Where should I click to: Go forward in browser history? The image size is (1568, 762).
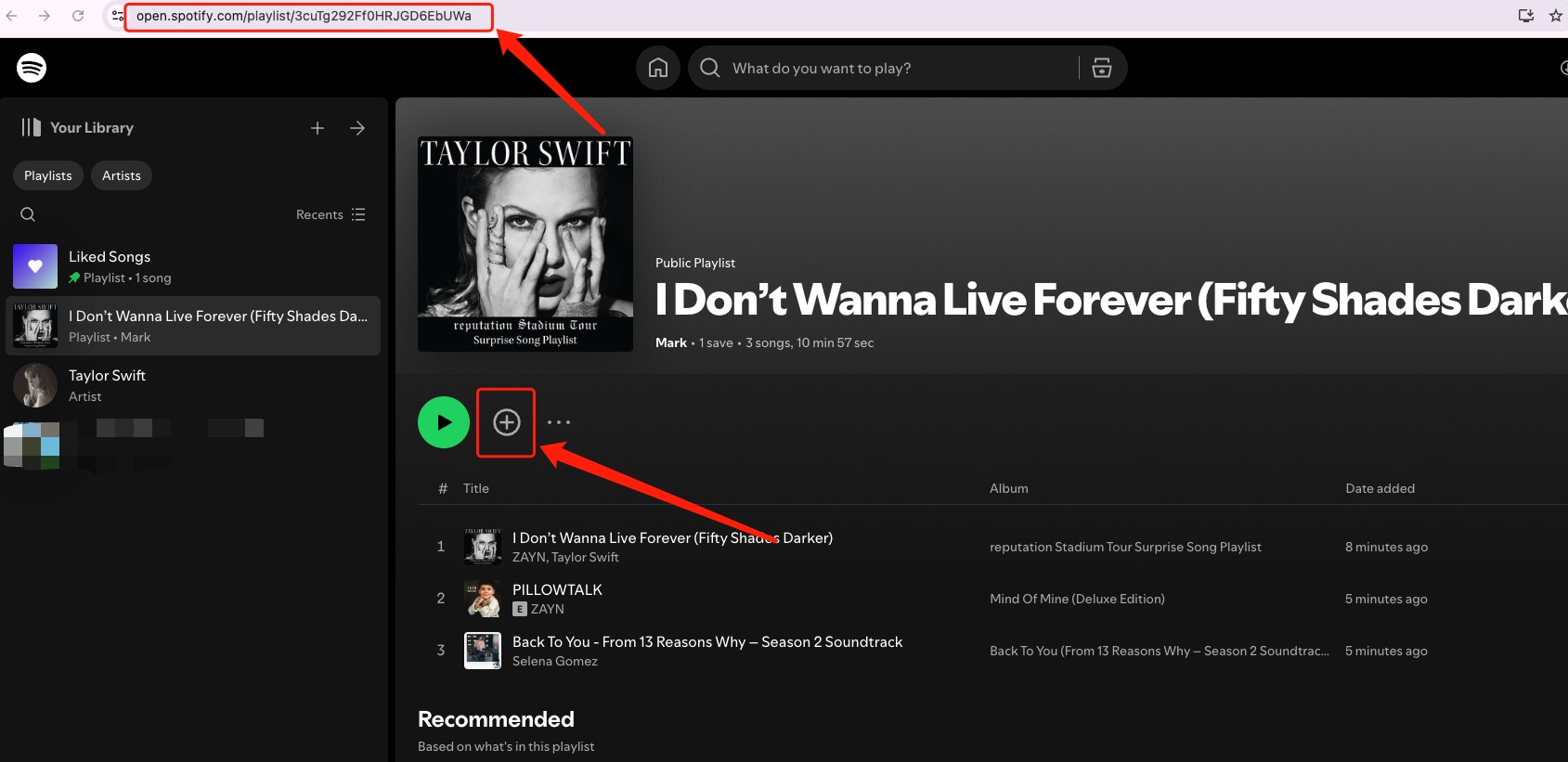click(x=44, y=16)
